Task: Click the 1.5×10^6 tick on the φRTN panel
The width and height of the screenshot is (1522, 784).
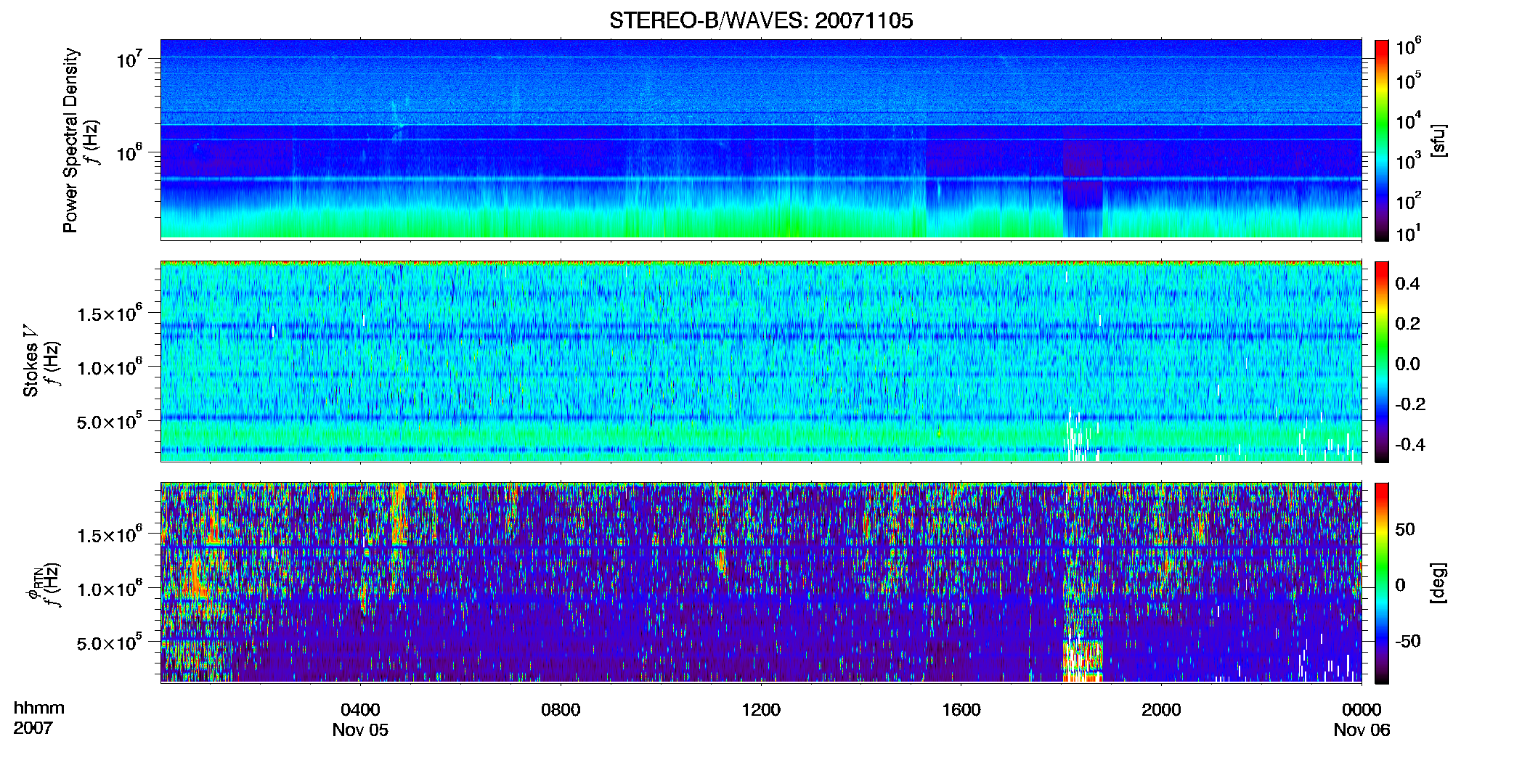Action: (110, 536)
